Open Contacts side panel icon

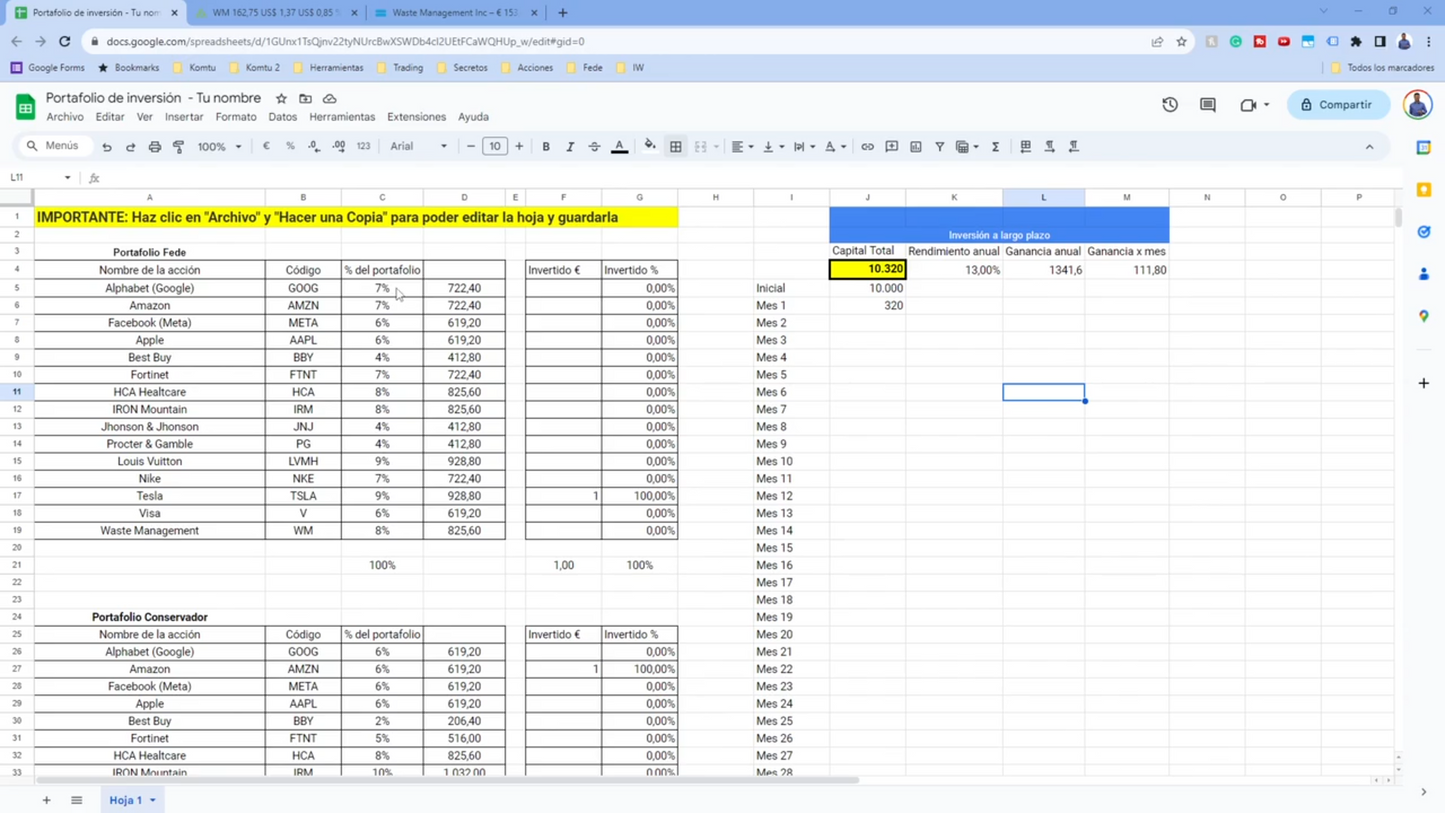pyautogui.click(x=1424, y=273)
